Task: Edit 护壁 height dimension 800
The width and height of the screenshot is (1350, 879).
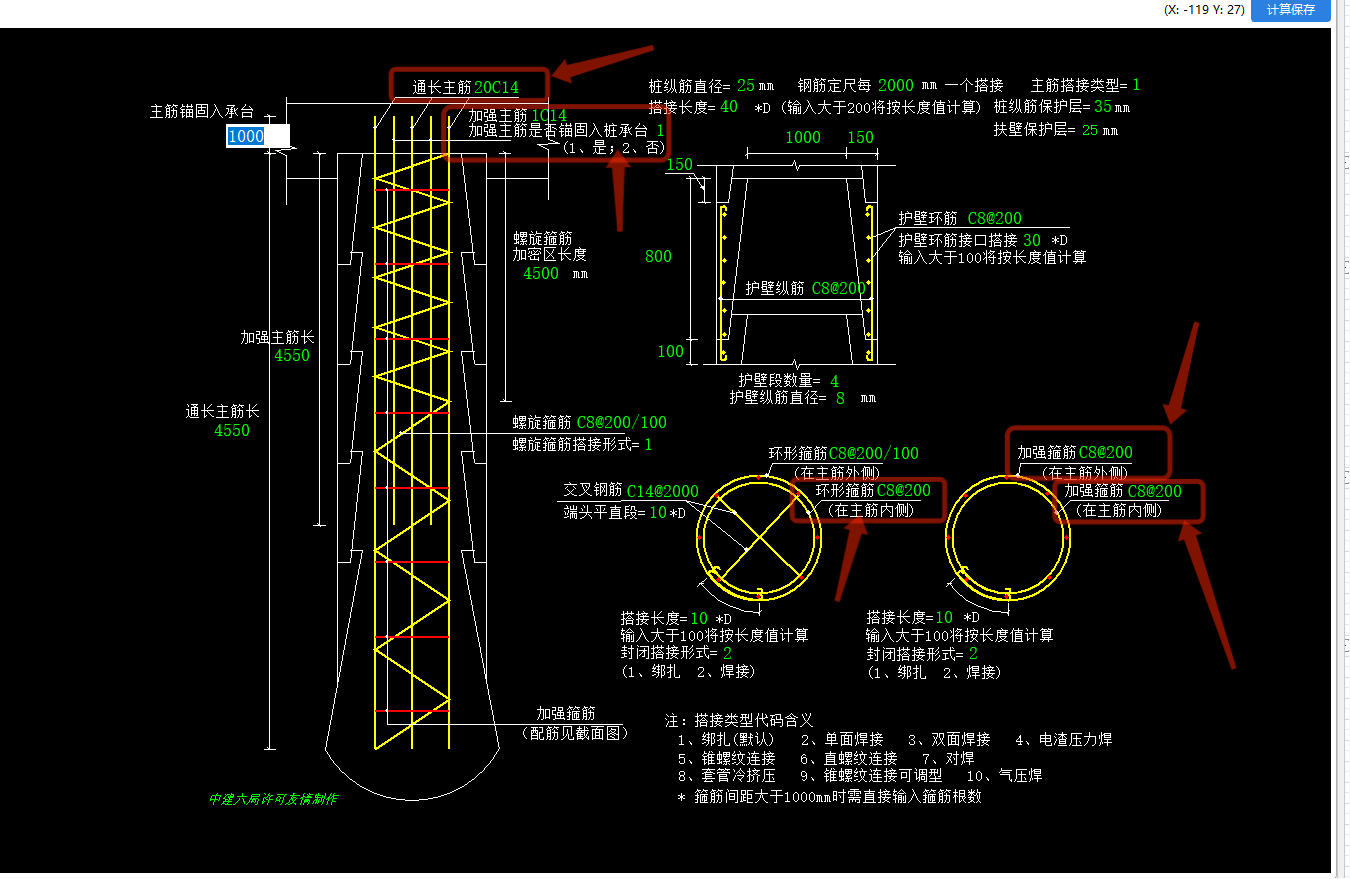Action: (658, 256)
